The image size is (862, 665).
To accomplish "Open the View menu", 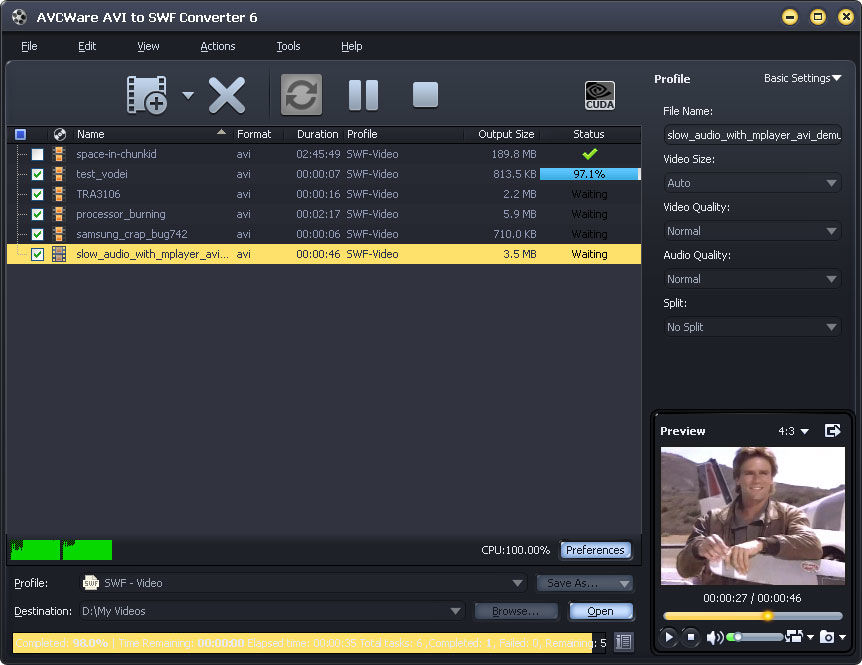I will point(148,46).
